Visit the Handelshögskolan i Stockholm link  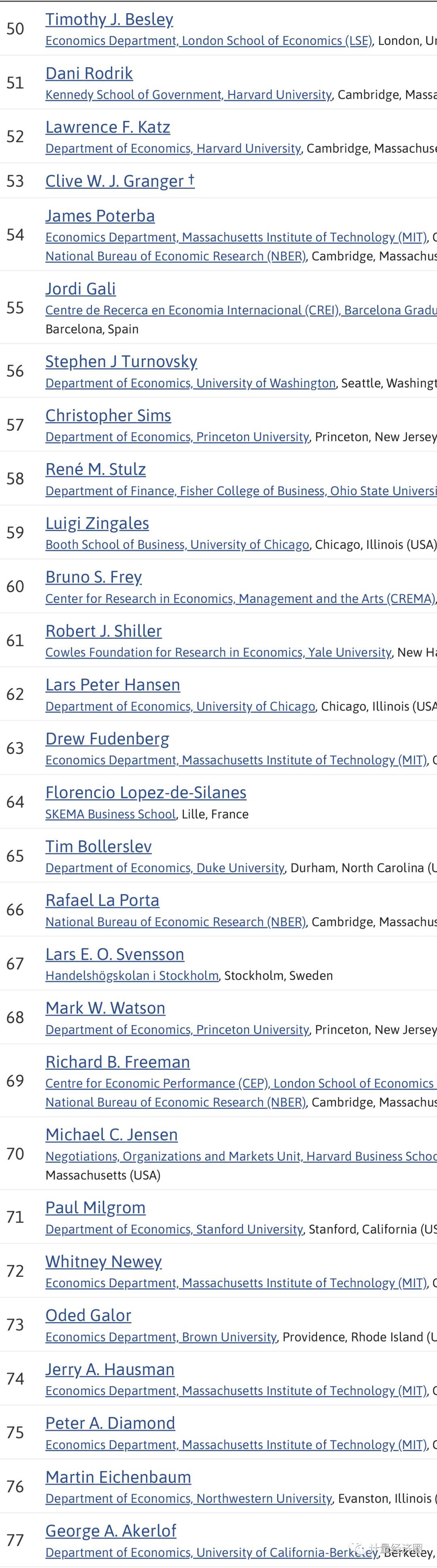point(132,976)
